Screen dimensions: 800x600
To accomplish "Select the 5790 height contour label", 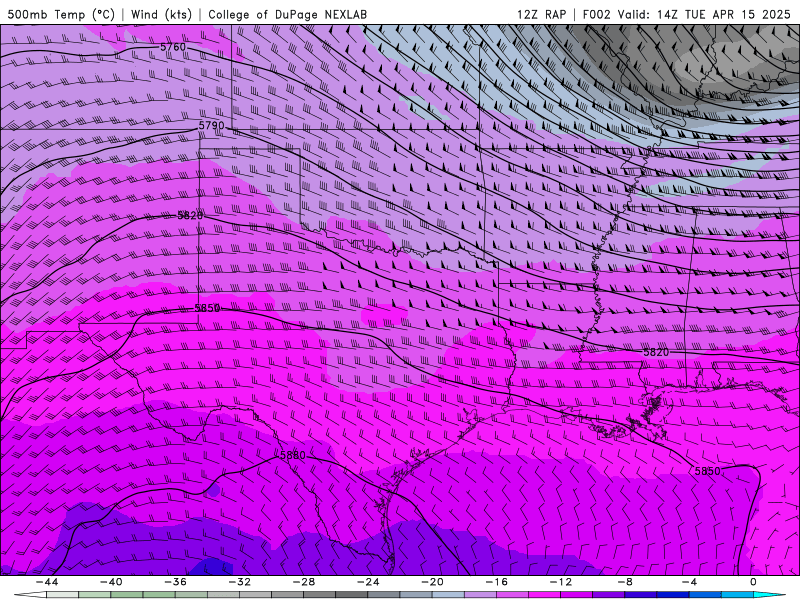I will [x=211, y=126].
